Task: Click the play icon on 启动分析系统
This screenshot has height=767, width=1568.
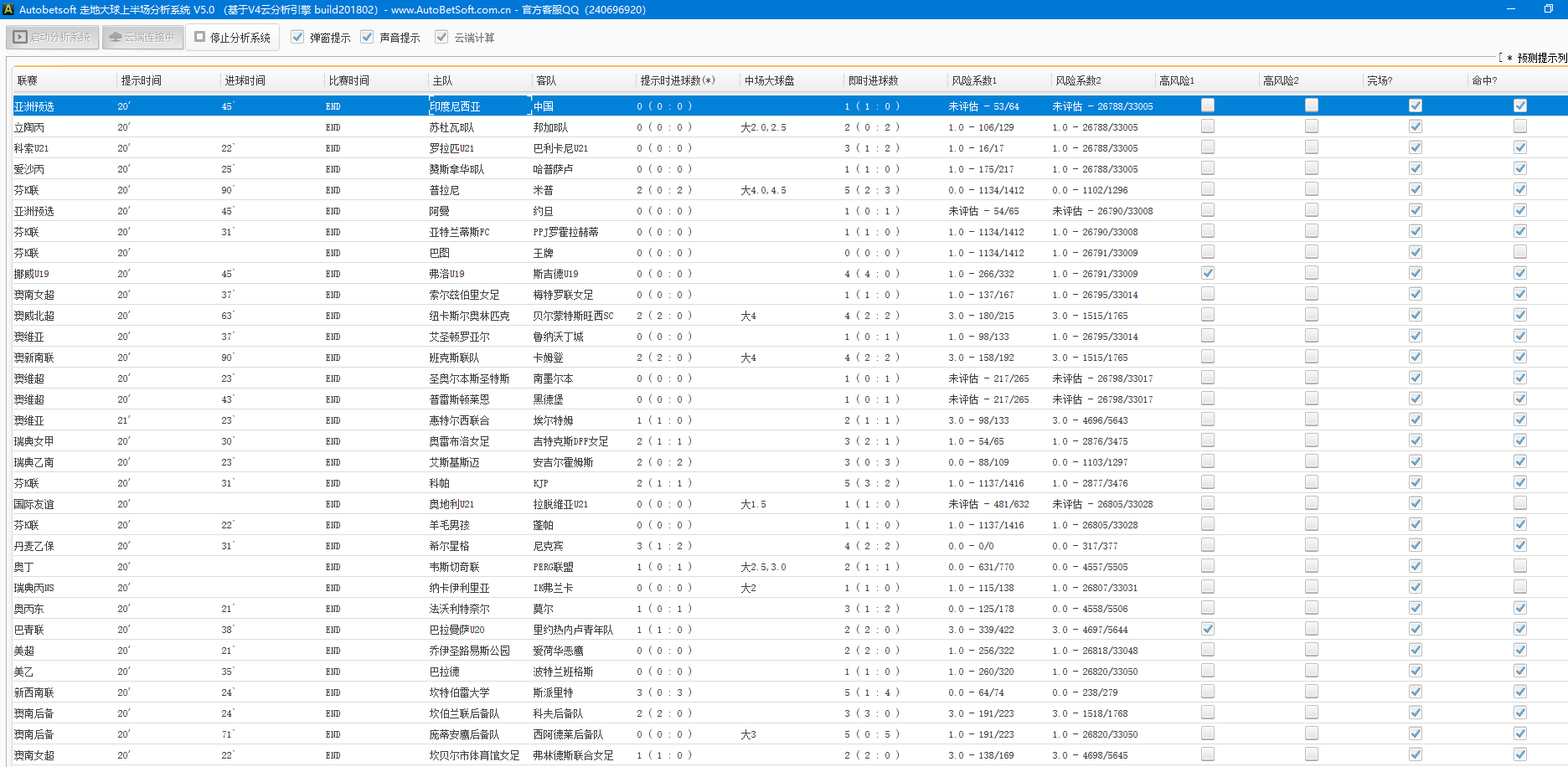Action: 20,38
